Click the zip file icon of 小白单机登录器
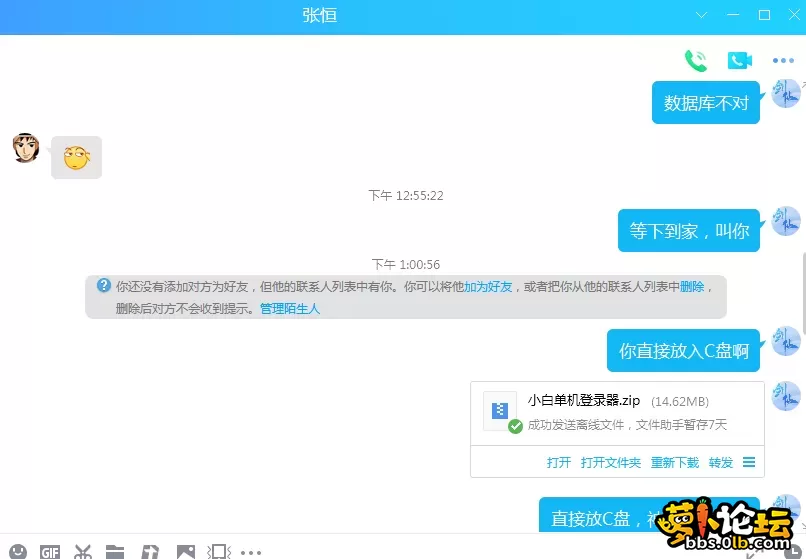Screen dimensions: 806x559 click(500, 410)
